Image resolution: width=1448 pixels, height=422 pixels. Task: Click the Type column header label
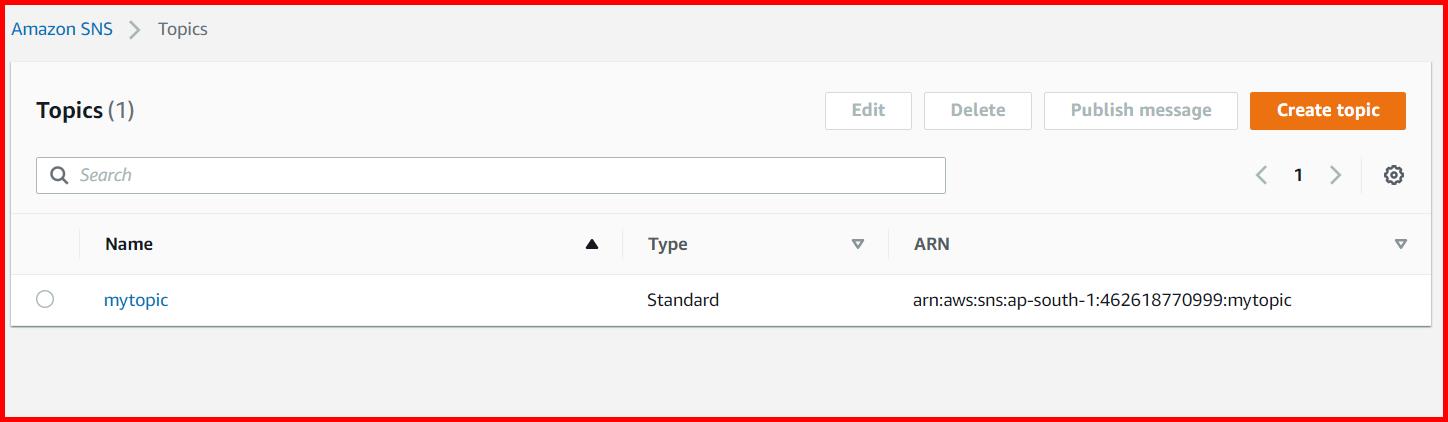667,244
